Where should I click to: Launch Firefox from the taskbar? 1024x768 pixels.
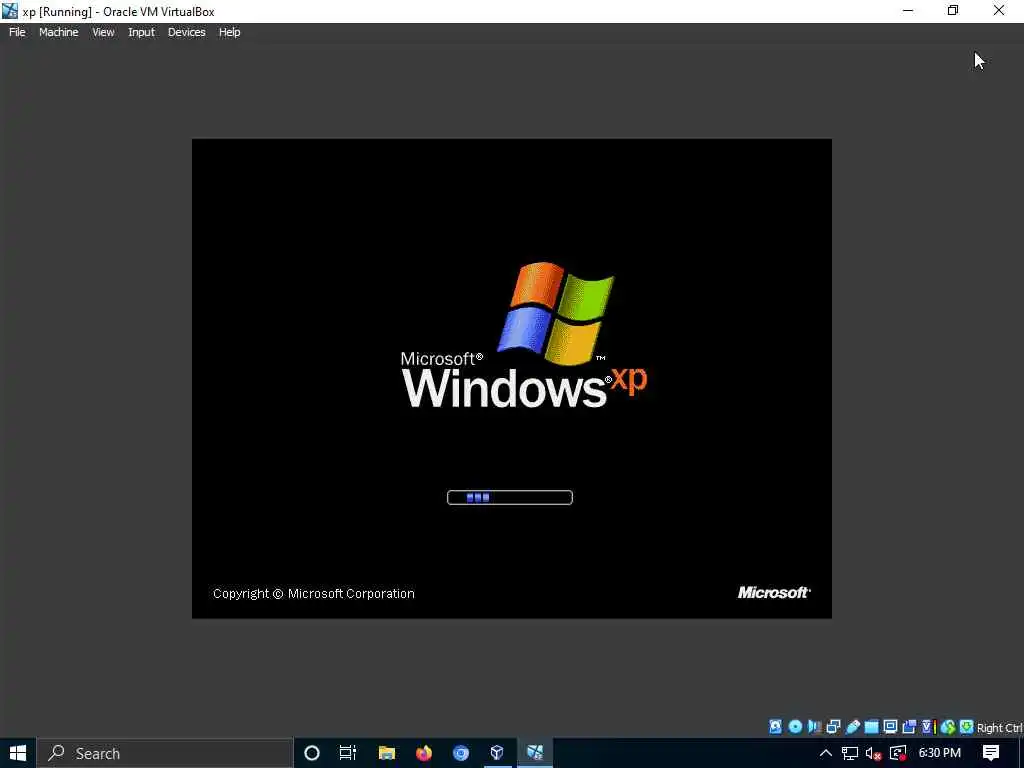tap(424, 753)
